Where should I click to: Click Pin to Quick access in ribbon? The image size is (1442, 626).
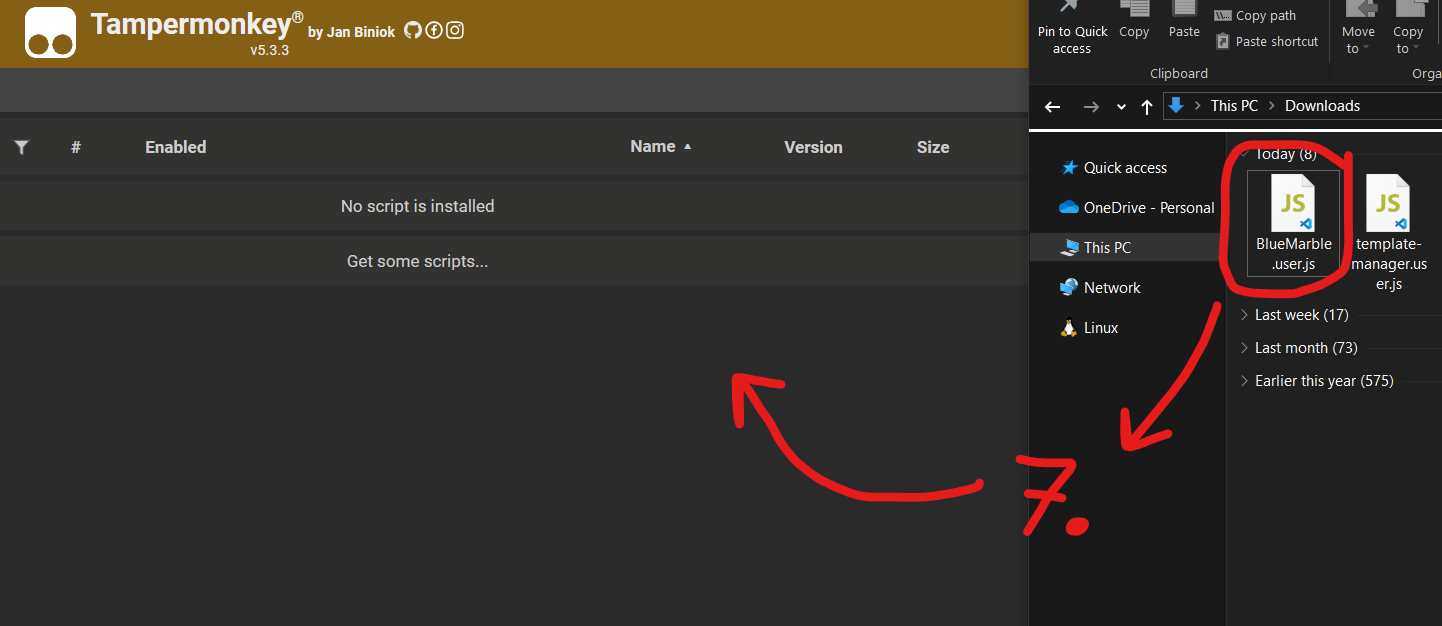1072,30
